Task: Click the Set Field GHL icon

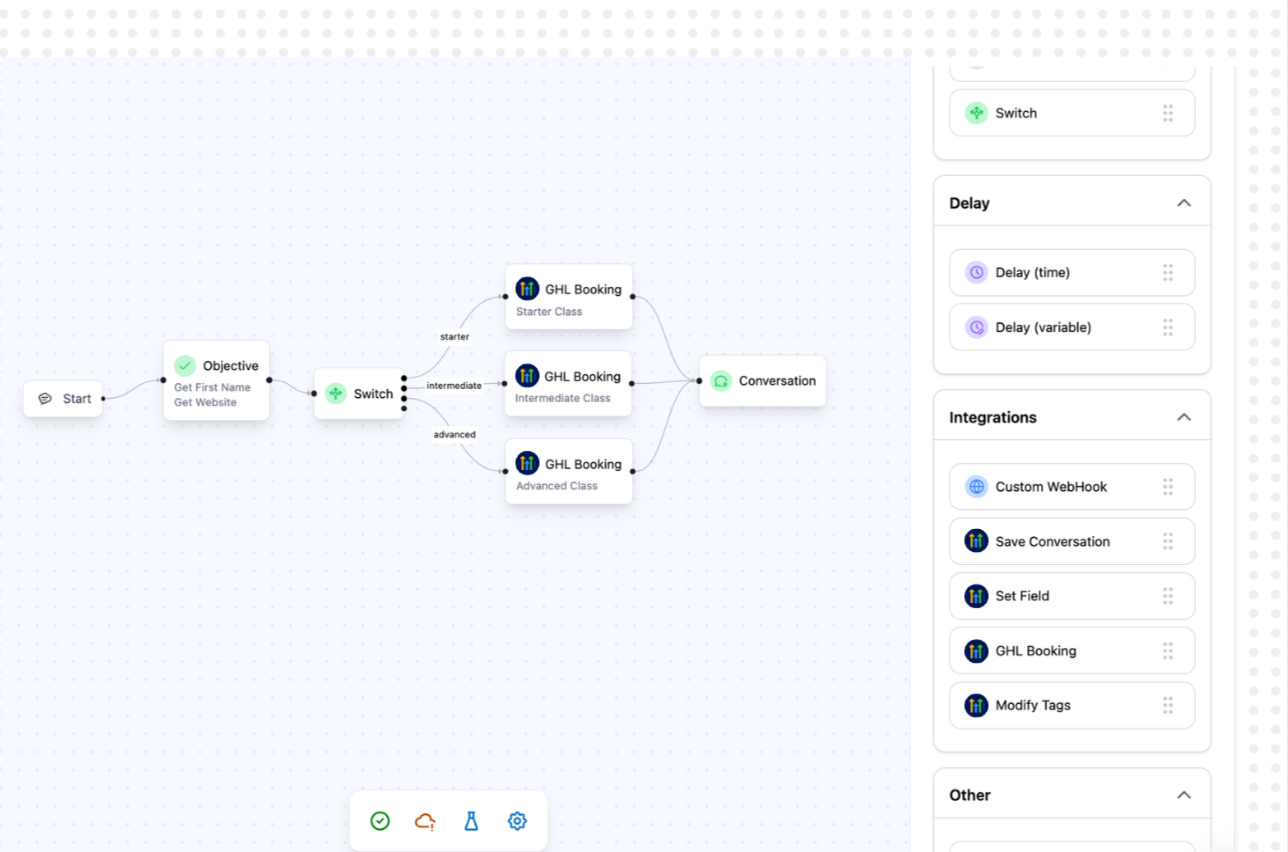Action: [x=976, y=596]
